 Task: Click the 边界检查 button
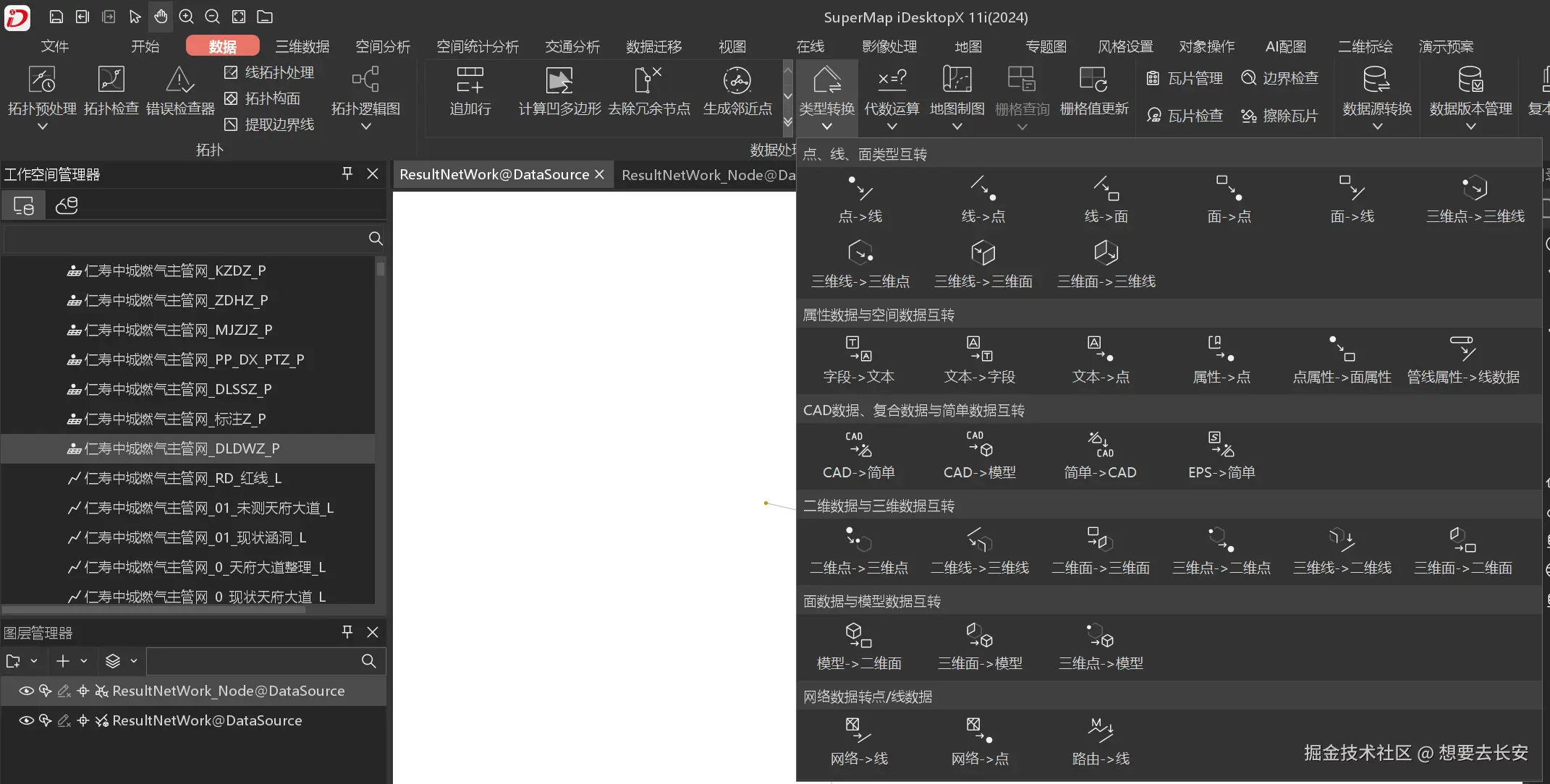coord(1279,78)
